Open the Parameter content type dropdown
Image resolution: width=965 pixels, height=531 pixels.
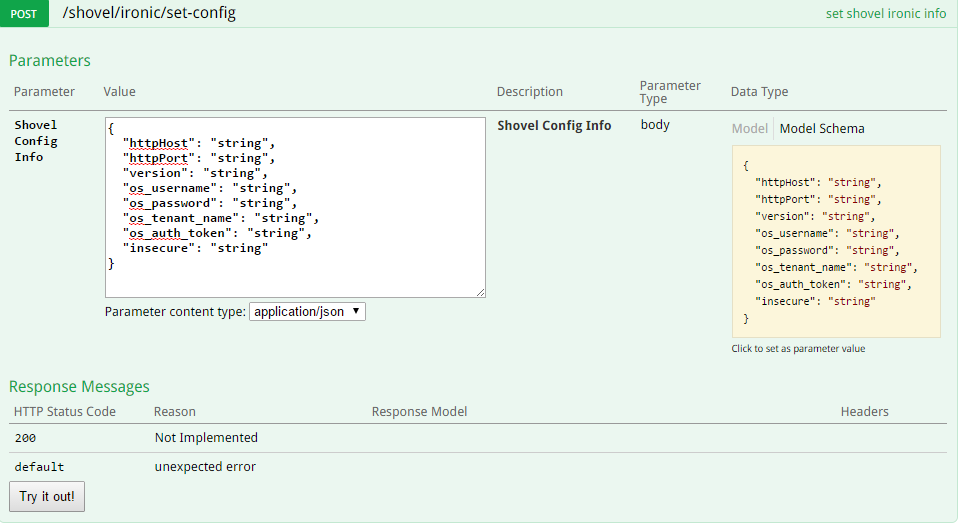pos(307,311)
